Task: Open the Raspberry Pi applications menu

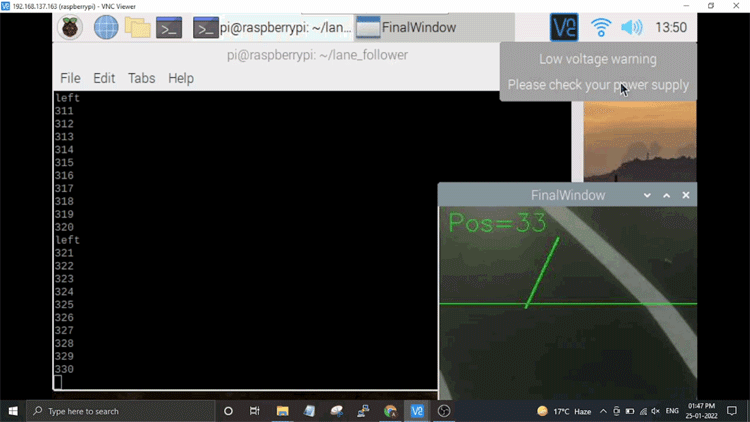Action: [x=71, y=27]
